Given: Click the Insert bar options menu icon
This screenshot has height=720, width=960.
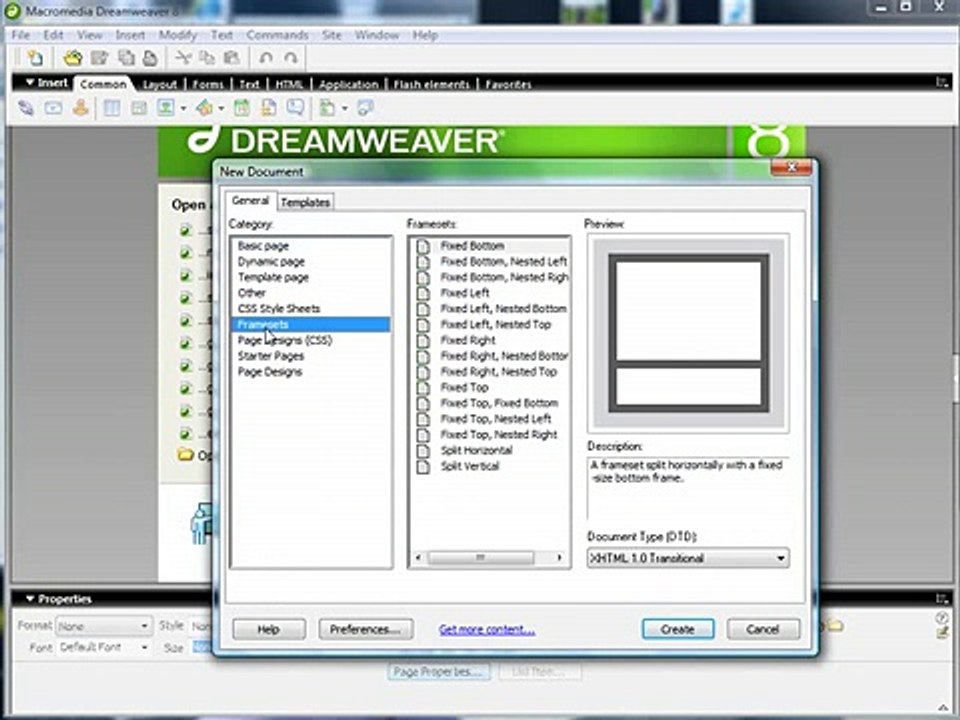Looking at the screenshot, I should (x=942, y=82).
